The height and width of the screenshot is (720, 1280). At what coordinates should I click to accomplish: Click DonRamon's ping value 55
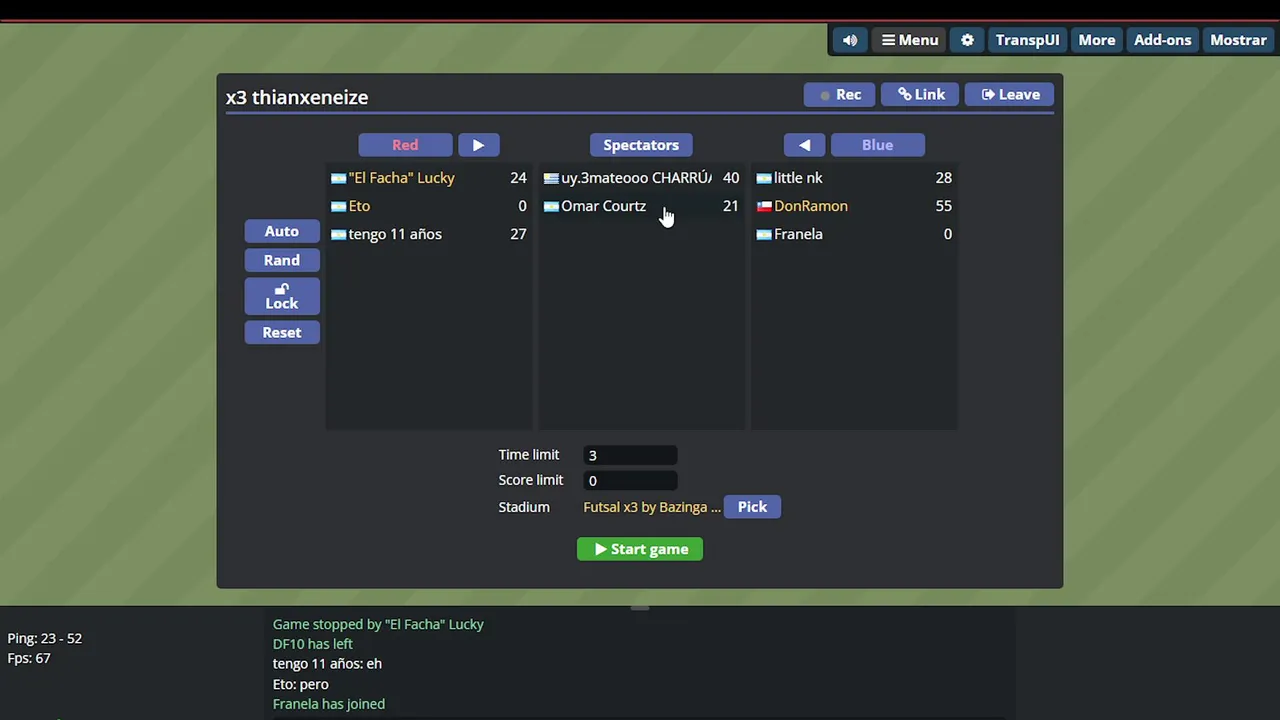(x=944, y=206)
